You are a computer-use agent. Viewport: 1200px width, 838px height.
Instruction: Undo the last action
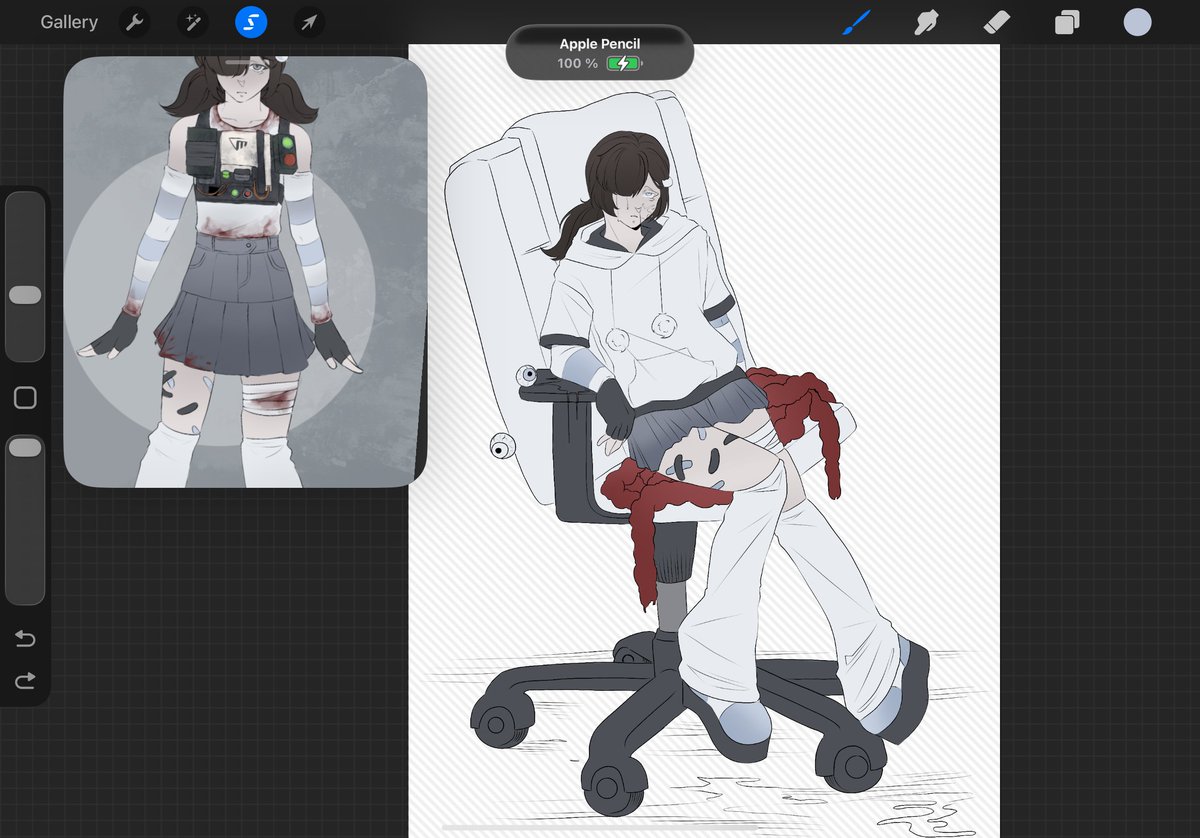(x=25, y=639)
